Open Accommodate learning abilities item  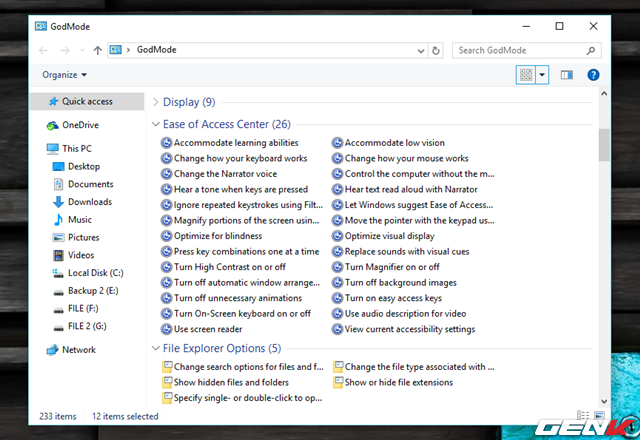click(x=229, y=143)
